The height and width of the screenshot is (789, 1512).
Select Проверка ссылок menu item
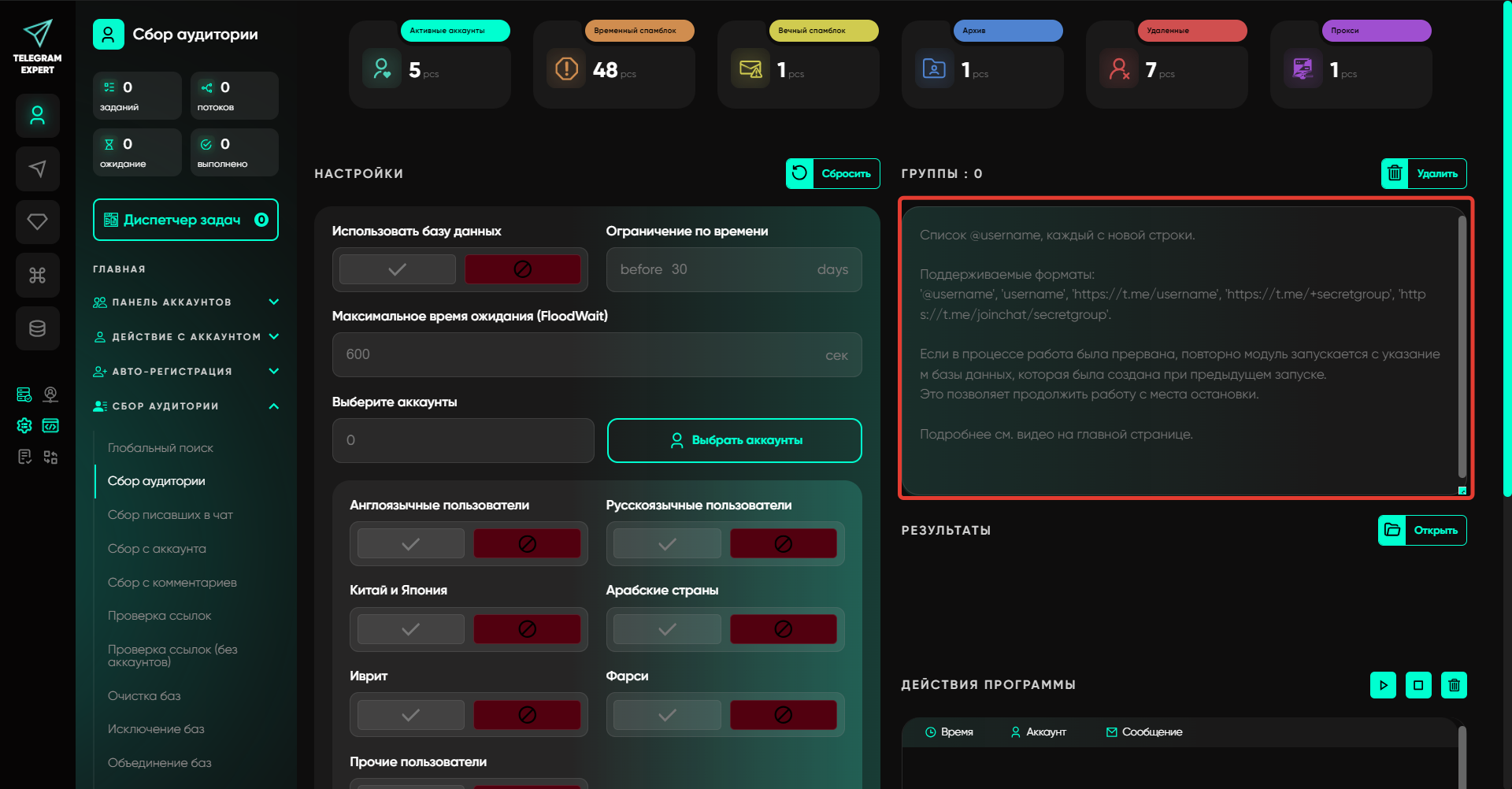159,616
